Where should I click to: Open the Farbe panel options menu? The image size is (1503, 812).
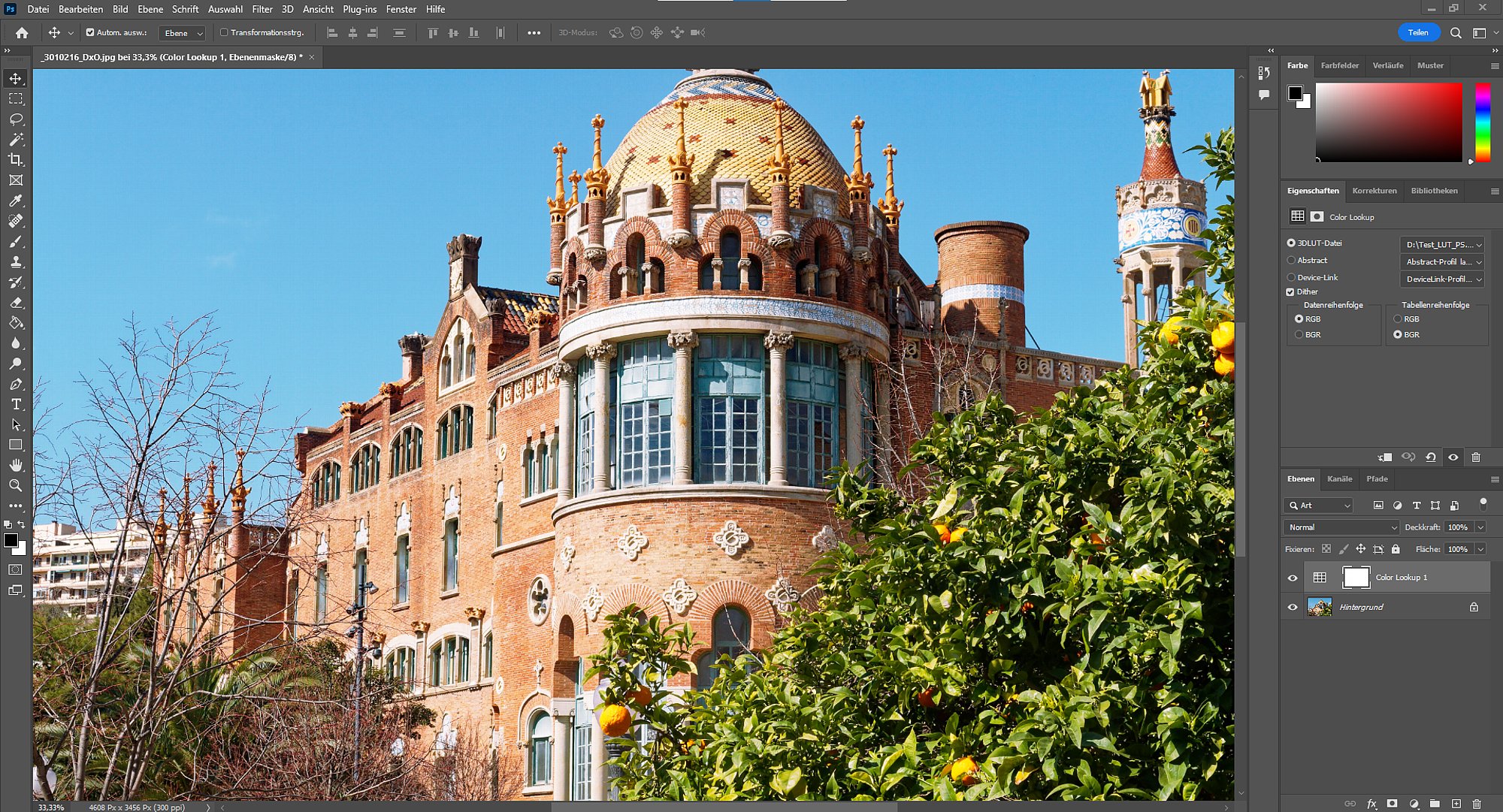[x=1495, y=66]
